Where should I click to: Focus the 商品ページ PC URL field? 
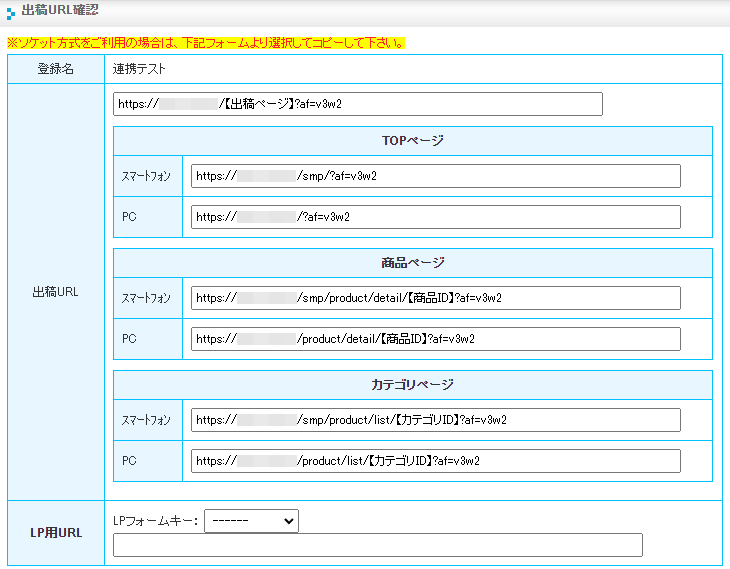(x=435, y=339)
